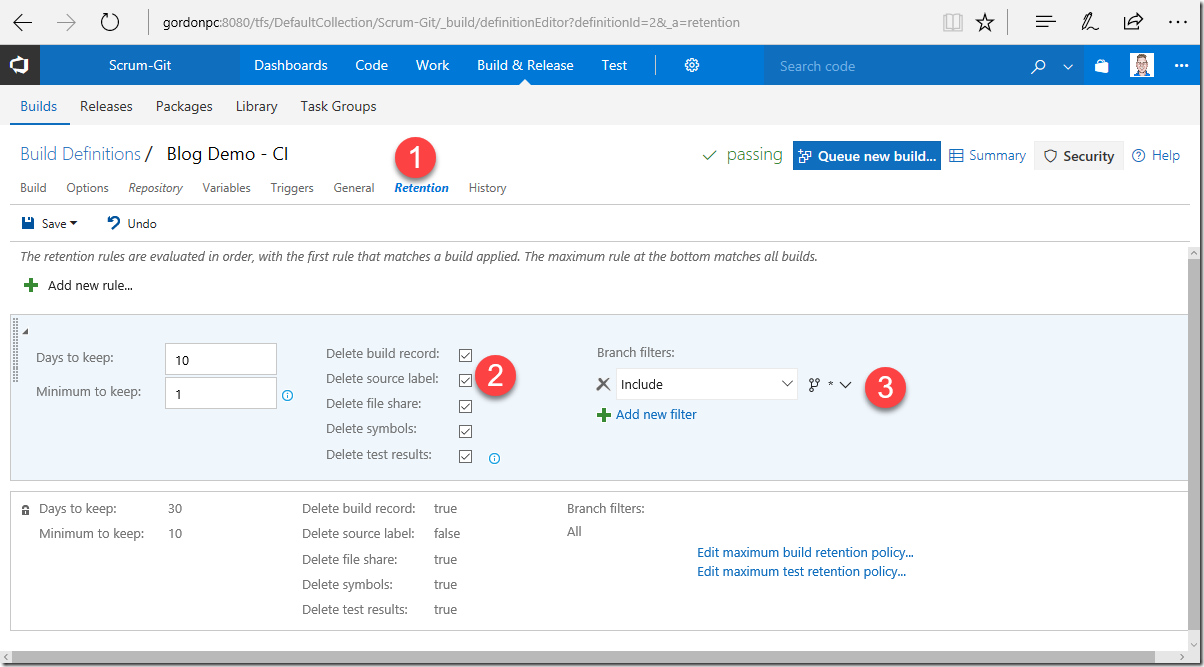Click Edit maximum test retention policy link
The image size is (1204, 667).
[x=801, y=572]
